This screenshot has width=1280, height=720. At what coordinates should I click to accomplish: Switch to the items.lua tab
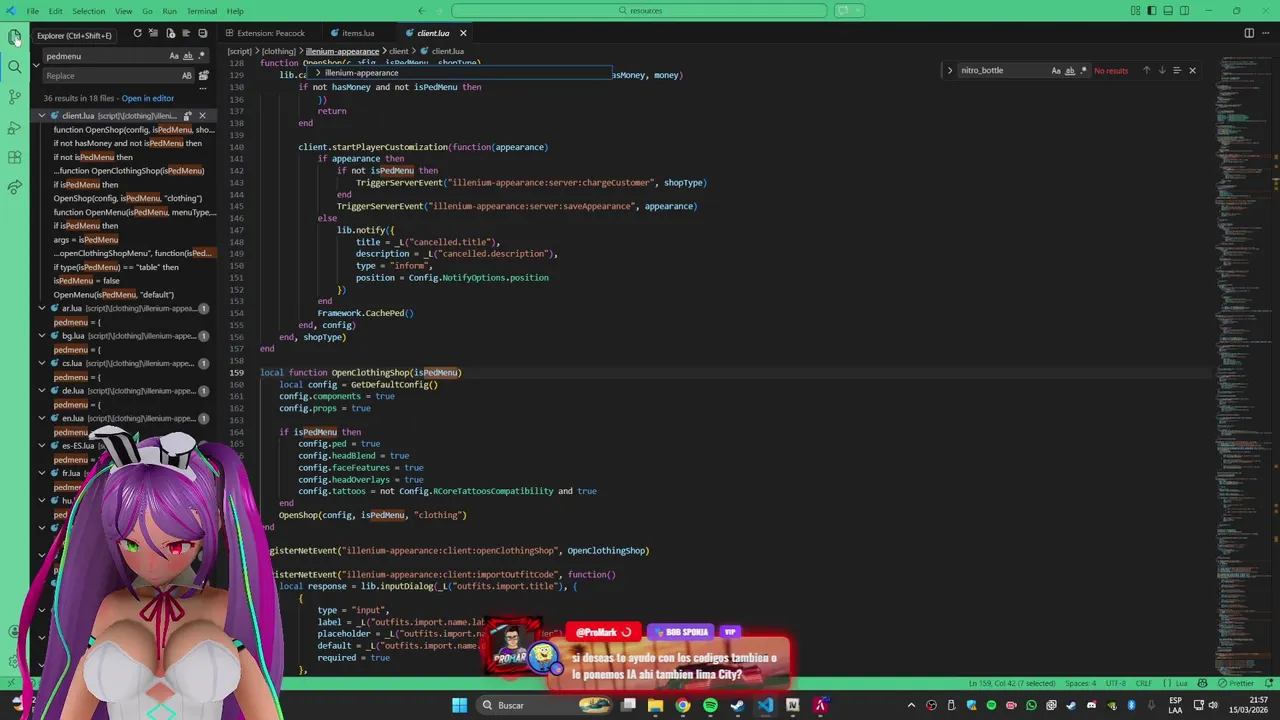coord(357,33)
